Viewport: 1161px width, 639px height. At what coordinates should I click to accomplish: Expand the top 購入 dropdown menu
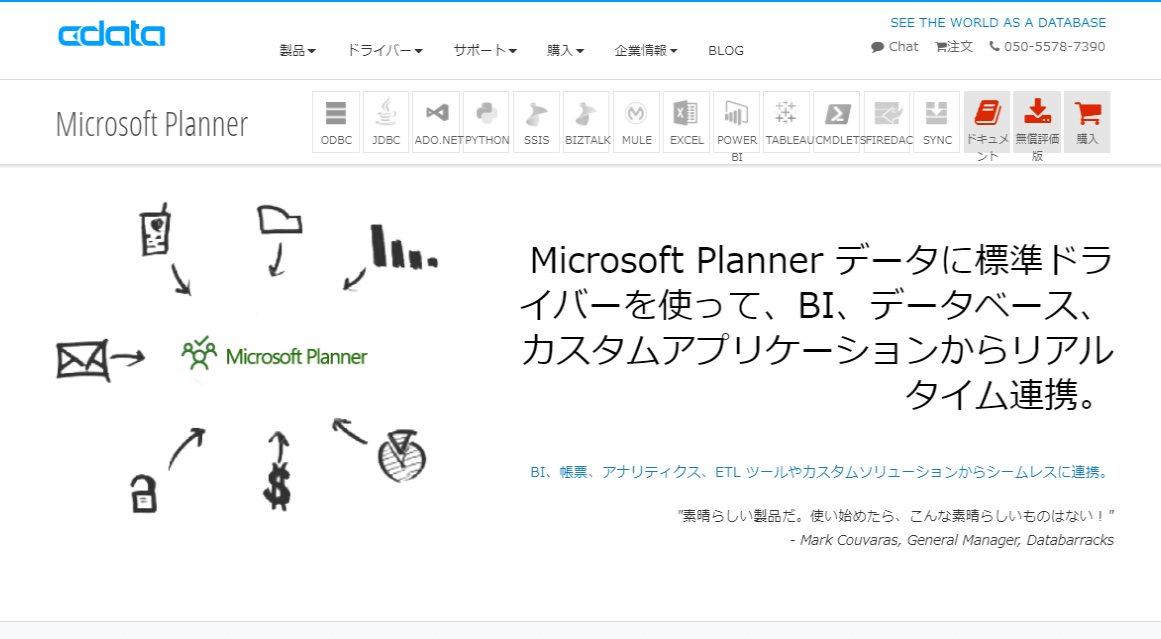click(x=566, y=50)
